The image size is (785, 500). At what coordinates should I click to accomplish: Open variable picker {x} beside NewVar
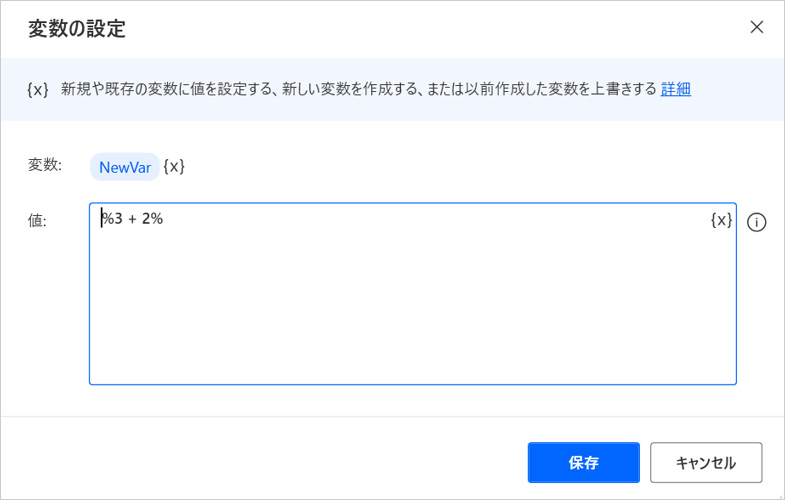(x=174, y=167)
